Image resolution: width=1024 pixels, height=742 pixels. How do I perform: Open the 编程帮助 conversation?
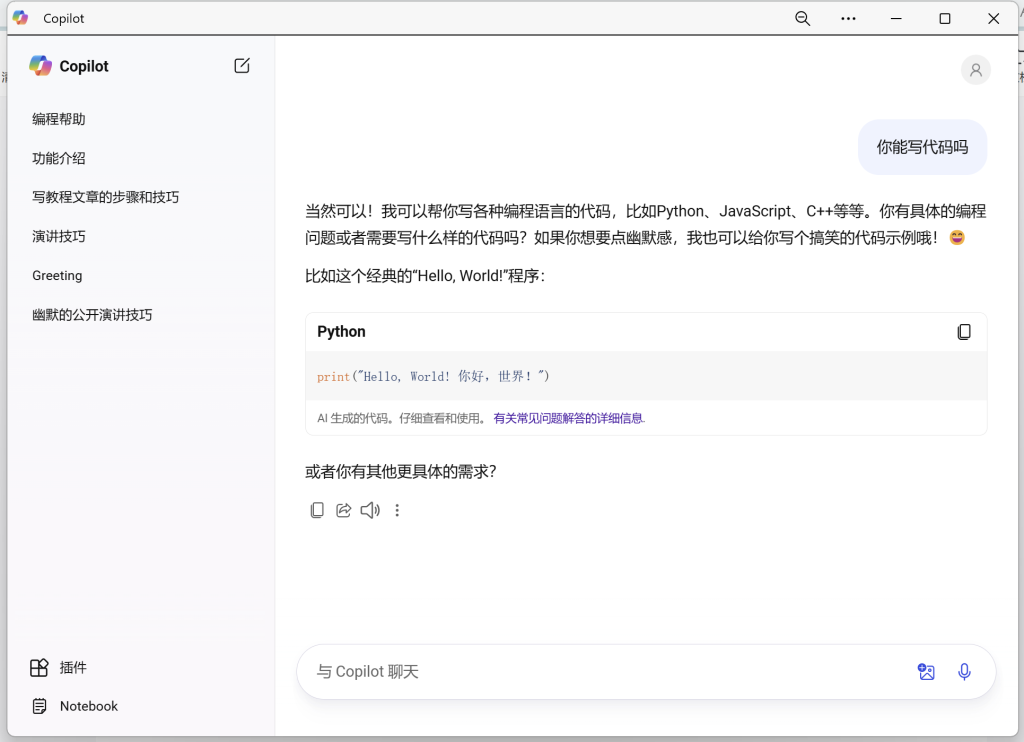coord(58,118)
